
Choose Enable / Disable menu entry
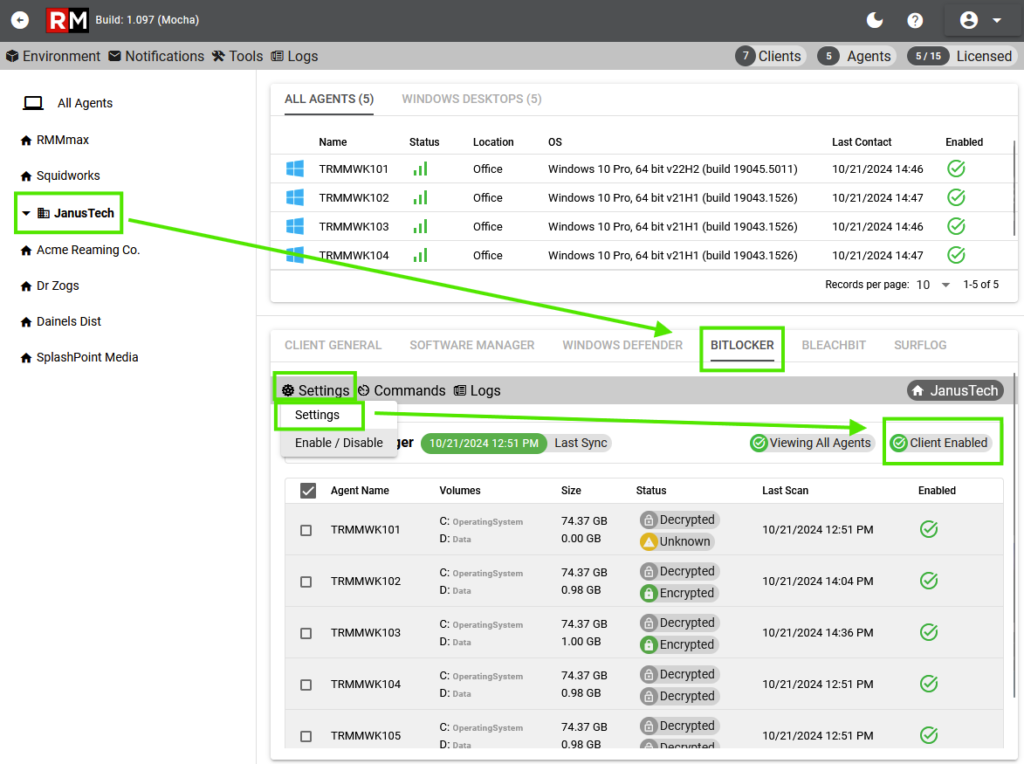[x=339, y=443]
